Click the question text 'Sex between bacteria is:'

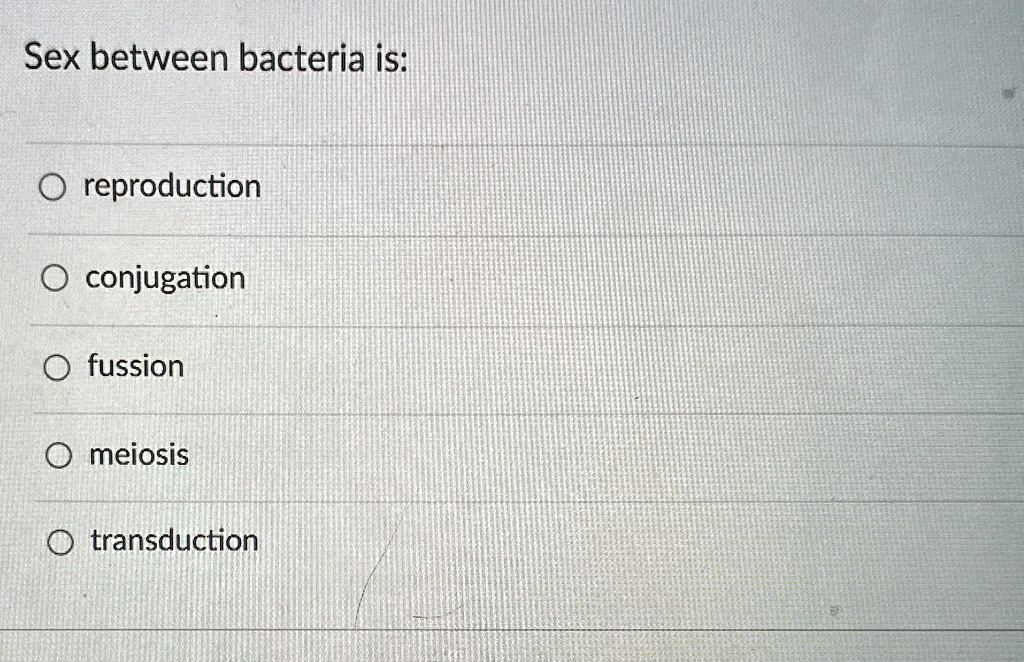coord(215,60)
